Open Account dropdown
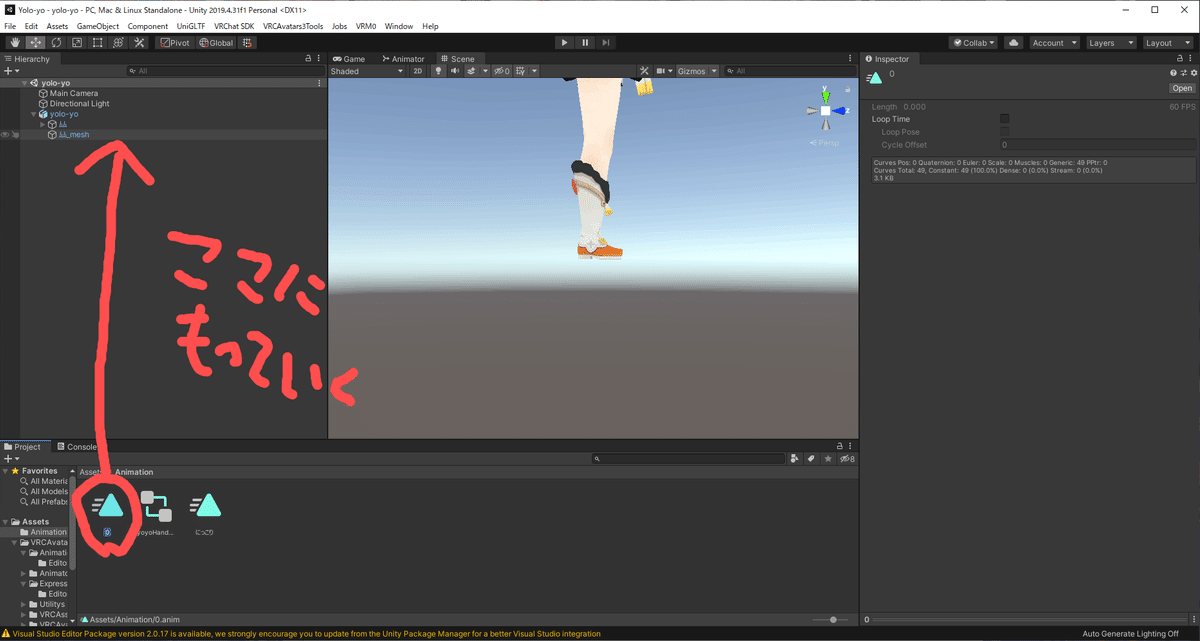Screen dimensions: 1200x641 1054,43
